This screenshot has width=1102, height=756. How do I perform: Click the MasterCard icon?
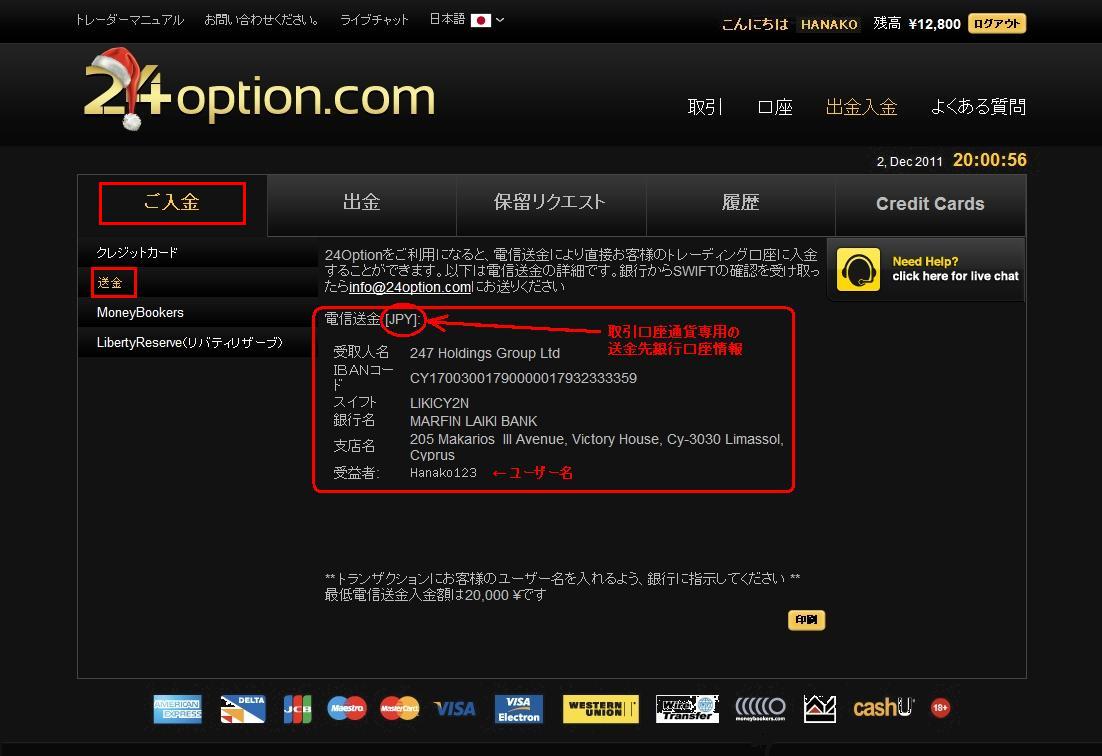[399, 708]
